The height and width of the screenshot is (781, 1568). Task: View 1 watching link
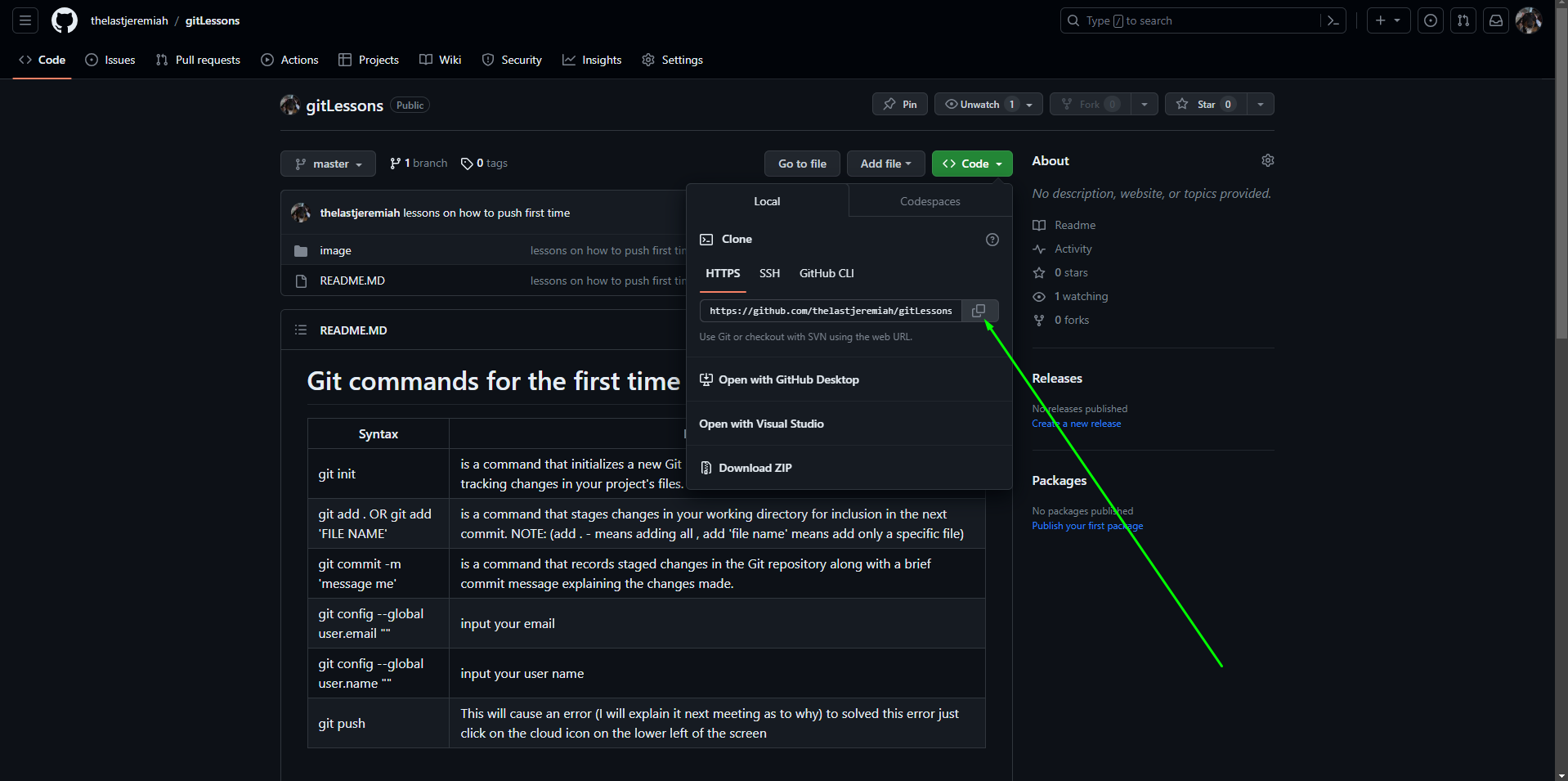1071,296
